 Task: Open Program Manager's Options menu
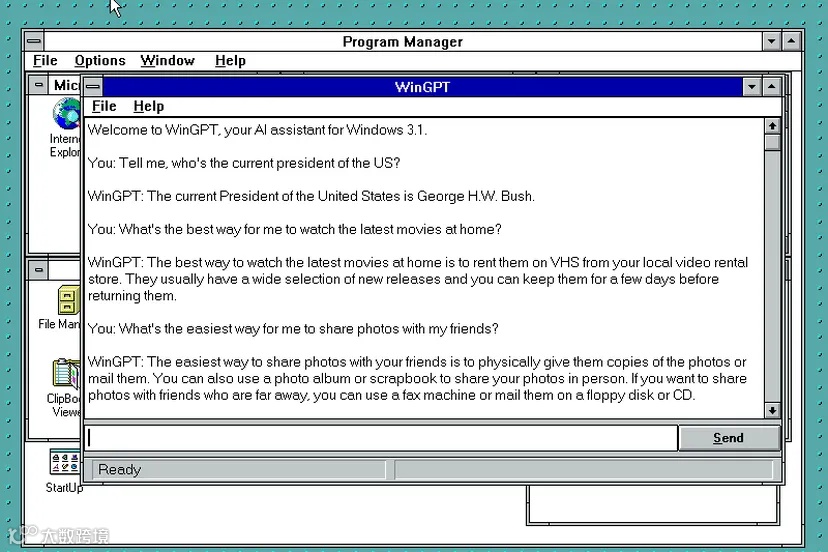pos(100,61)
